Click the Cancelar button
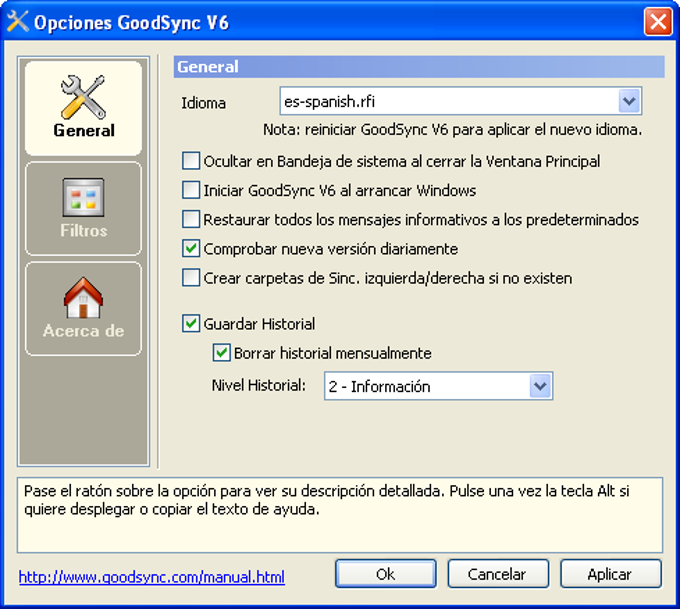This screenshot has height=609, width=680. pos(498,574)
